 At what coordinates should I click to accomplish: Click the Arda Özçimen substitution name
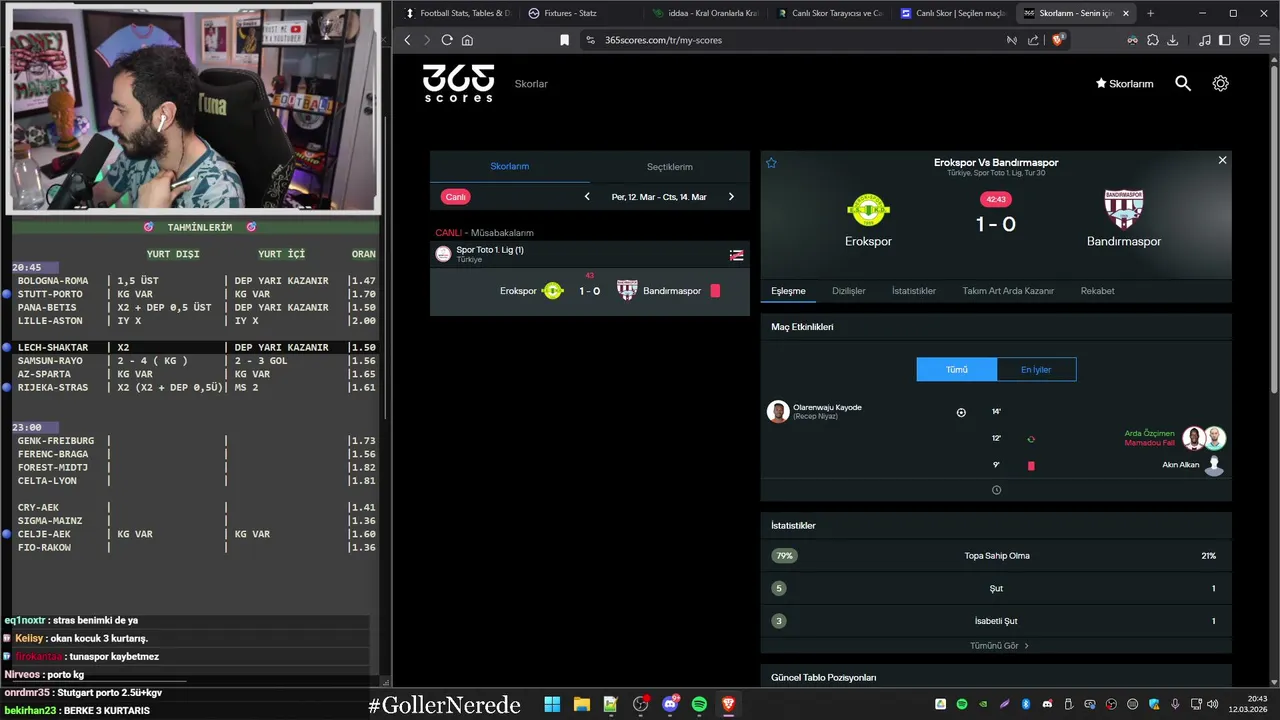click(1149, 434)
